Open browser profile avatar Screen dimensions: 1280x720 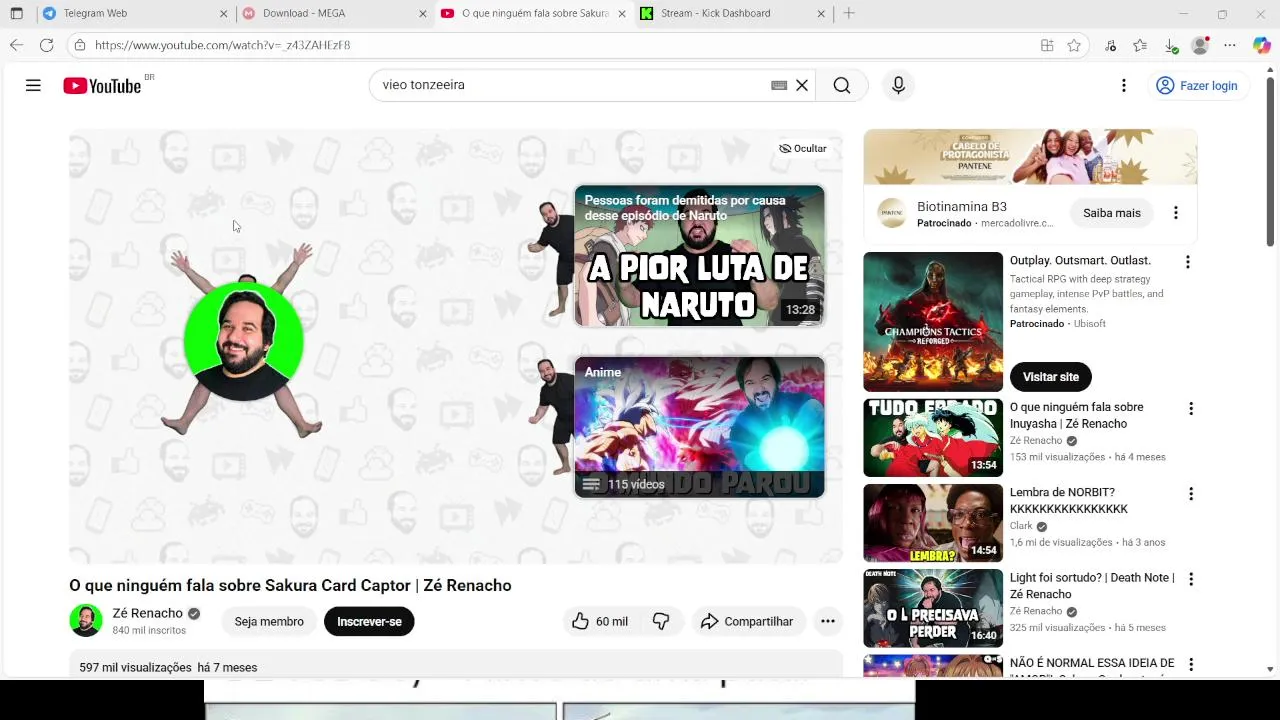pyautogui.click(x=1200, y=45)
